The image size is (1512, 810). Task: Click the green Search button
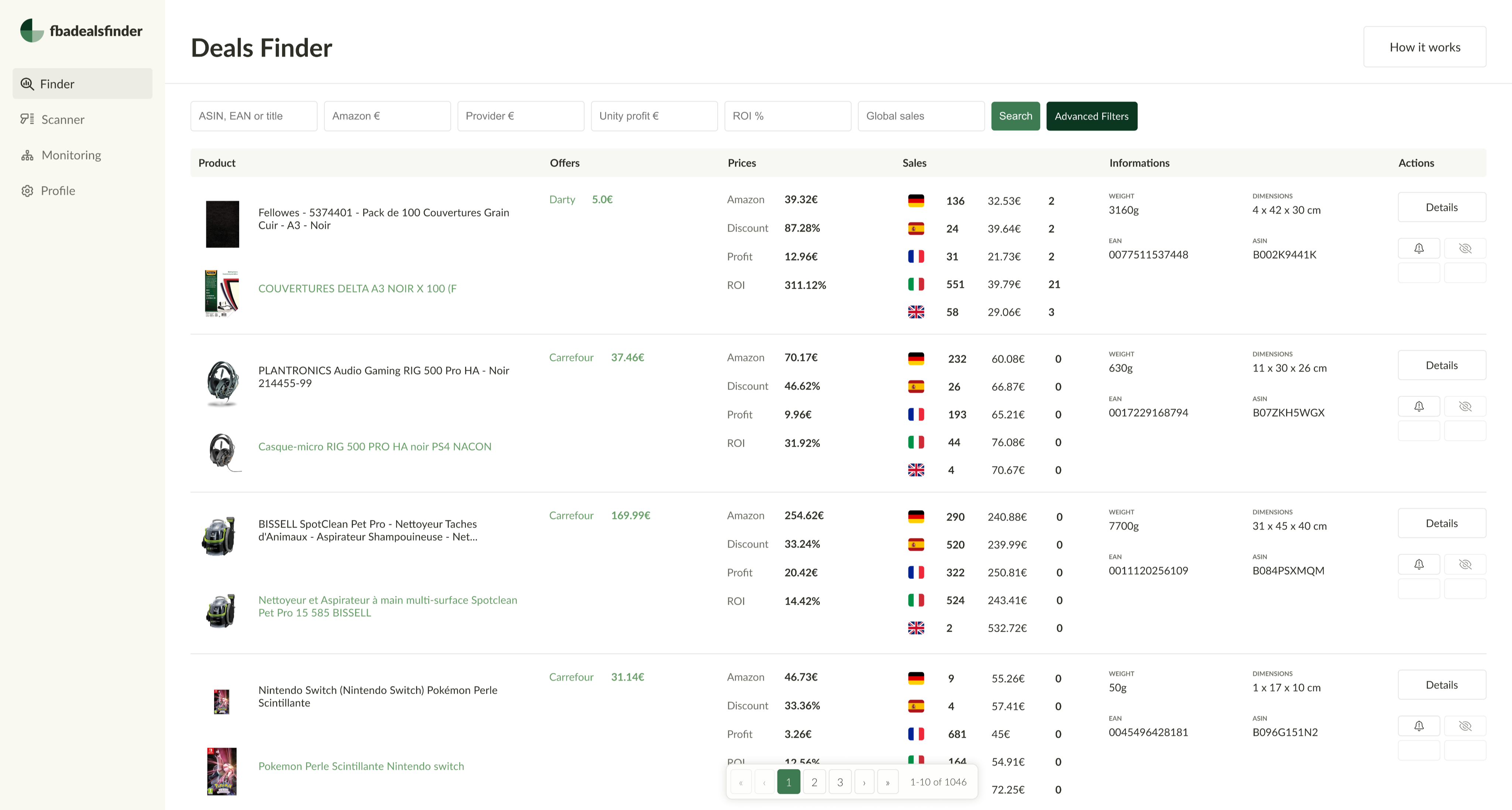click(x=1016, y=116)
